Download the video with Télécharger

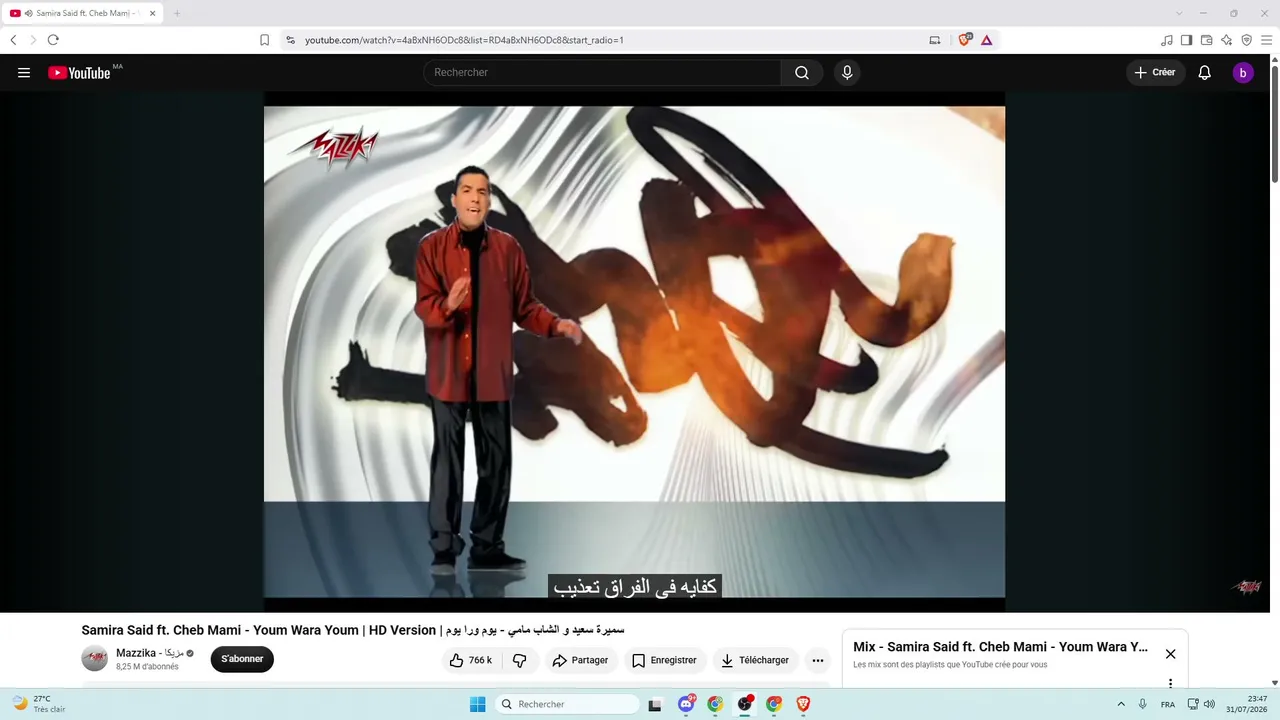[x=755, y=660]
